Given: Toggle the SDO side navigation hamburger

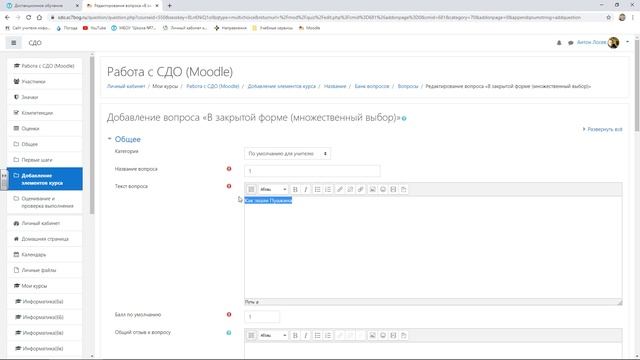Looking at the screenshot, I should 13,42.
